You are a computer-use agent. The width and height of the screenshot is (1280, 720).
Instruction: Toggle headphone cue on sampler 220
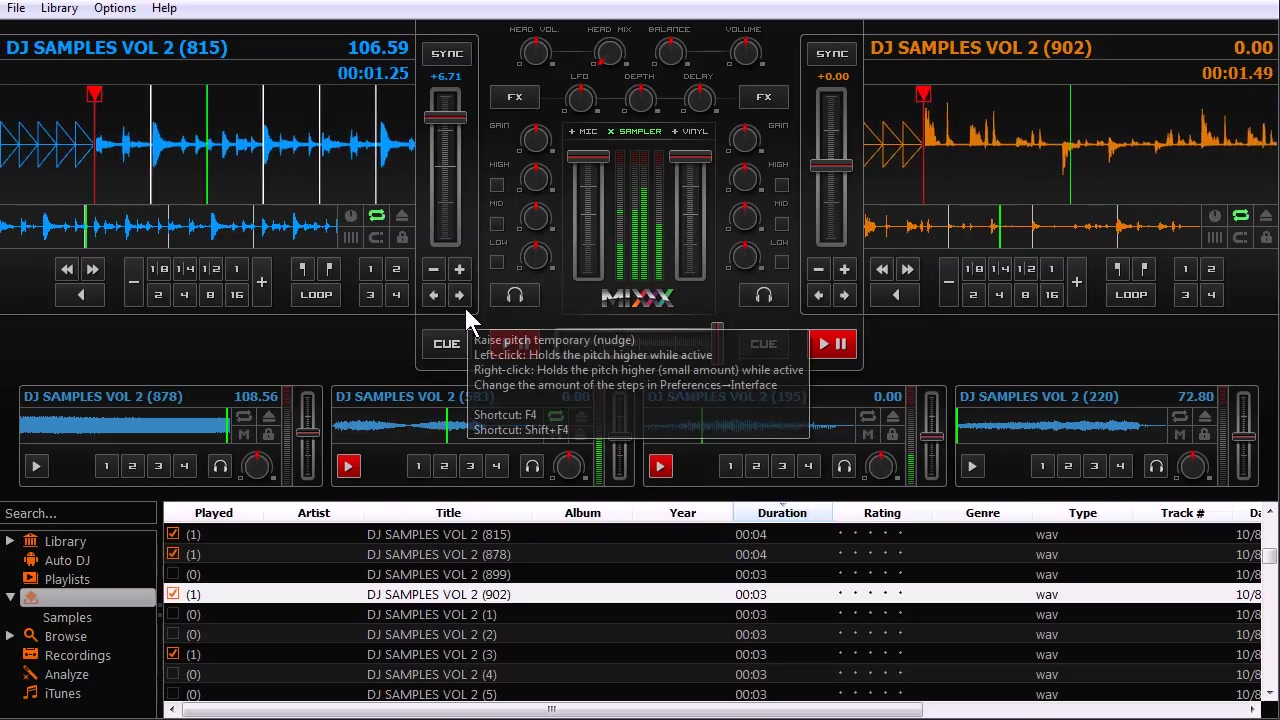tap(1156, 466)
